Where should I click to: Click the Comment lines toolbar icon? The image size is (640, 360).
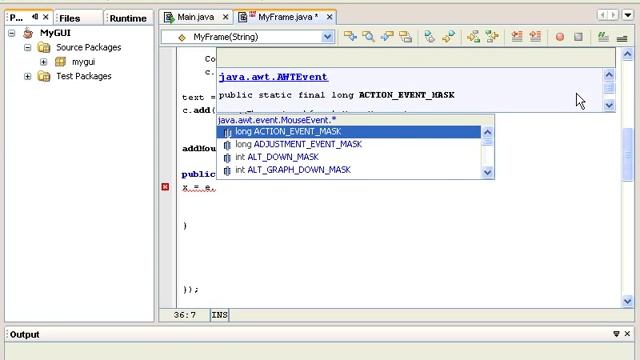pos(603,37)
